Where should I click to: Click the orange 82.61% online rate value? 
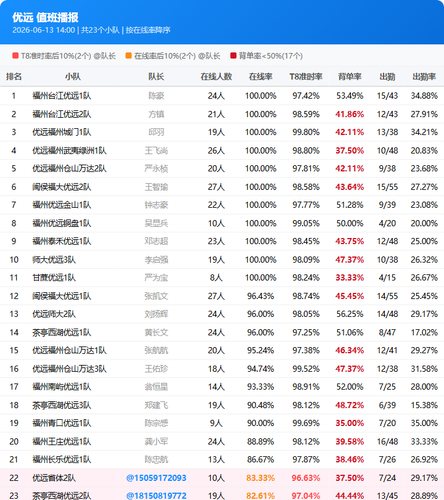click(261, 496)
